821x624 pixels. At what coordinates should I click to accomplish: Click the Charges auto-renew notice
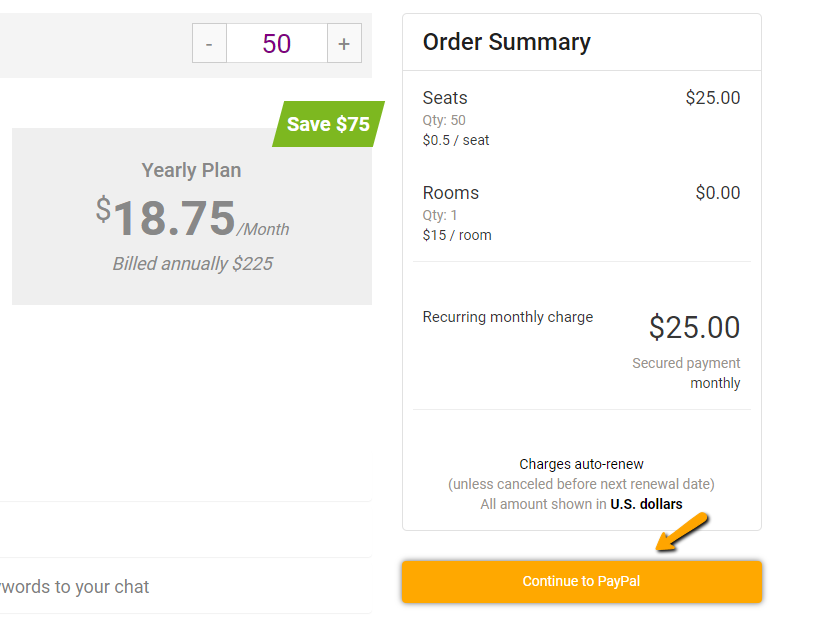pos(581,464)
